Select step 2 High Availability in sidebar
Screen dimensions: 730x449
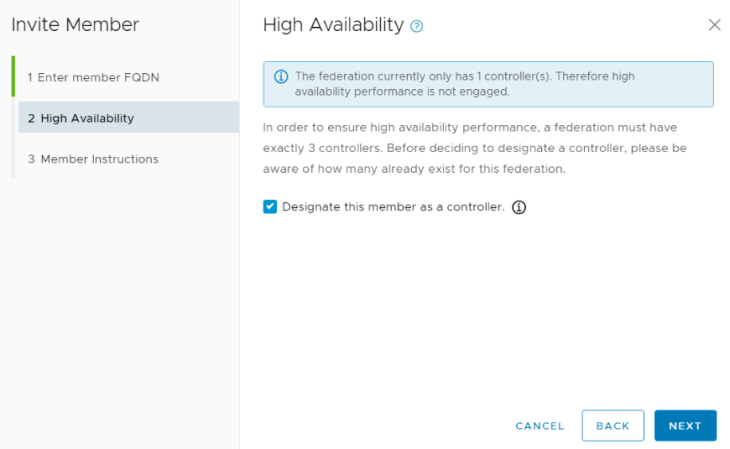click(x=128, y=118)
